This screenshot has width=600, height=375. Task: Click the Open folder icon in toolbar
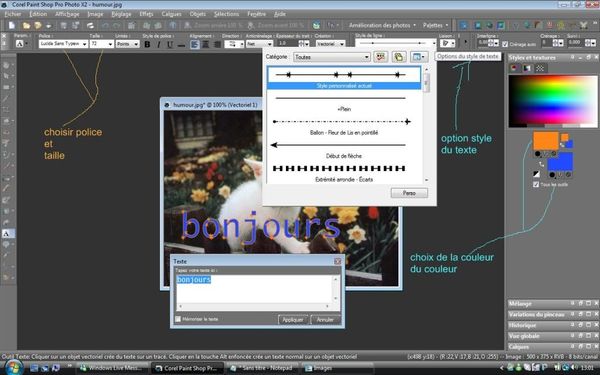point(26,26)
